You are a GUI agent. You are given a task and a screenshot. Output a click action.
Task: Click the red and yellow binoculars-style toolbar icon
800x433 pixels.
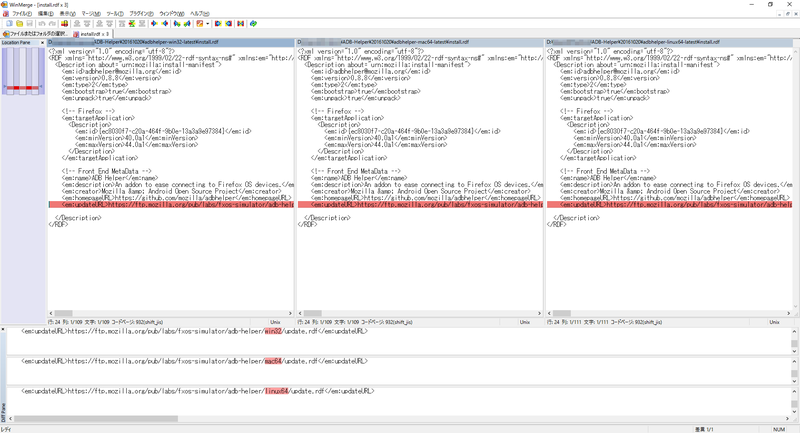pos(65,23)
